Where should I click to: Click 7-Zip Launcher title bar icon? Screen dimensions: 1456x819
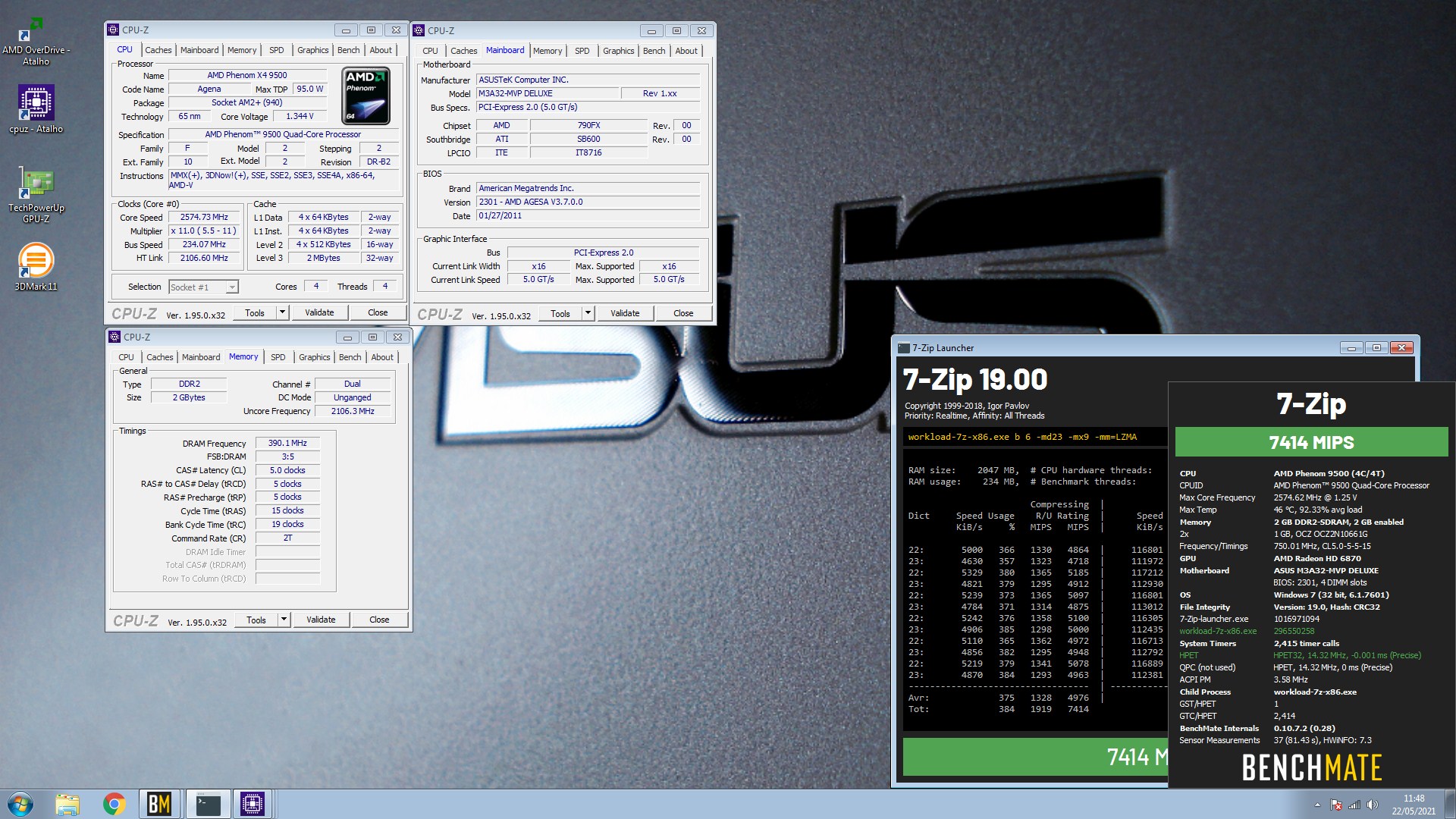click(x=904, y=348)
